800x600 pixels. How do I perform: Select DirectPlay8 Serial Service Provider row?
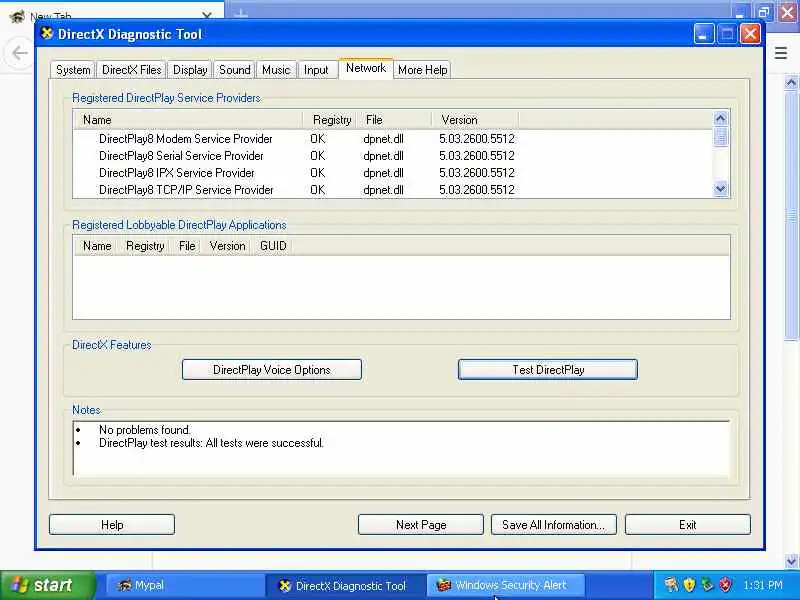coord(393,156)
